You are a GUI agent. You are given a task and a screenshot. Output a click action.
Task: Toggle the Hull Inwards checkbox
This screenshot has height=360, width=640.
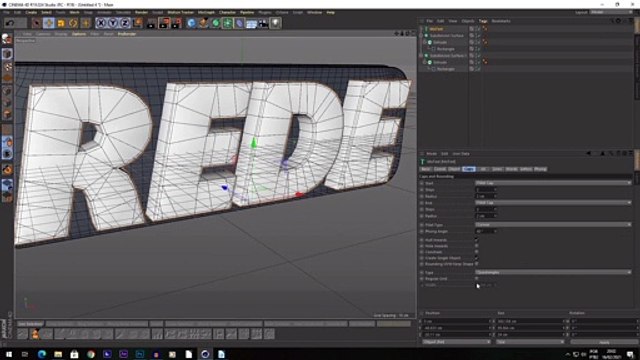tap(477, 240)
